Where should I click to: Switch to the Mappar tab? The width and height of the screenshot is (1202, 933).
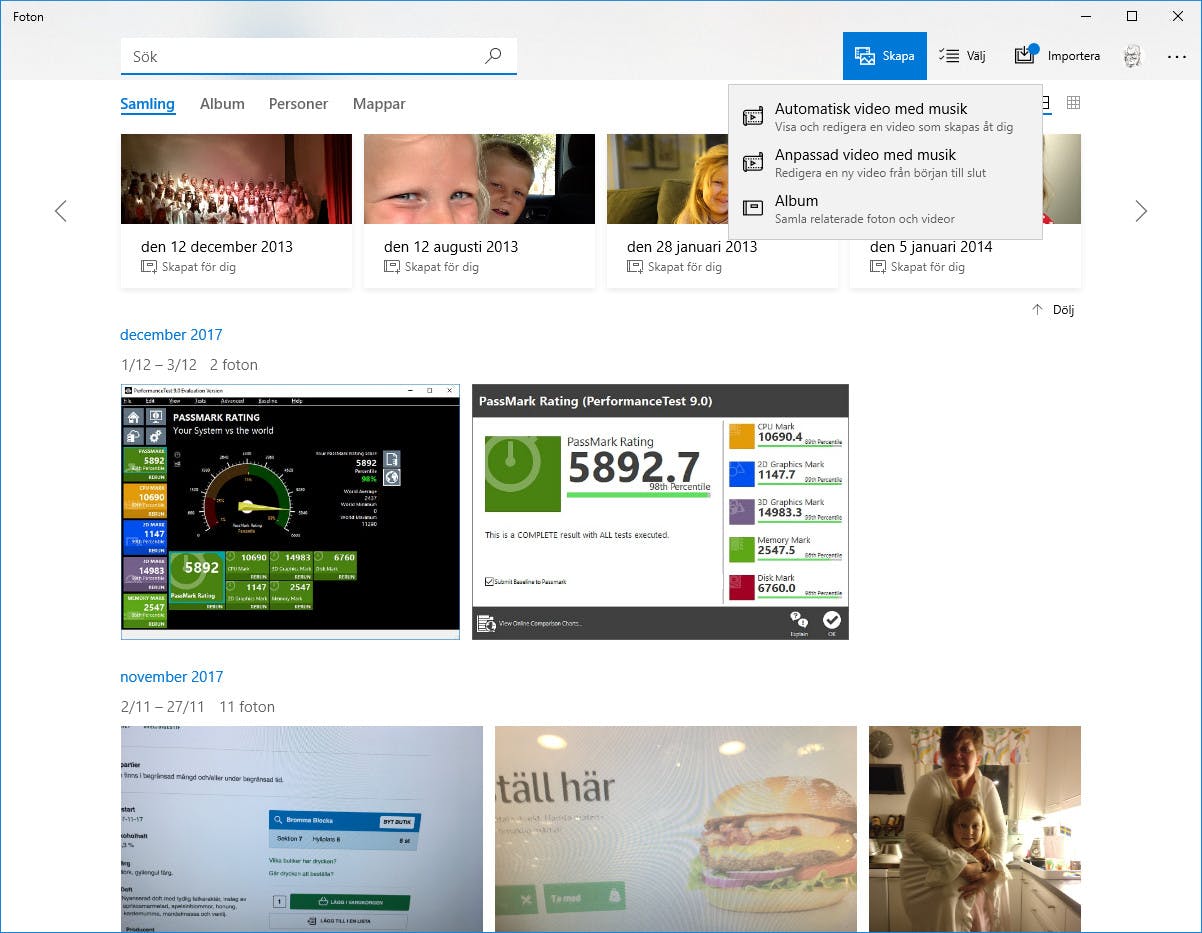[x=379, y=104]
